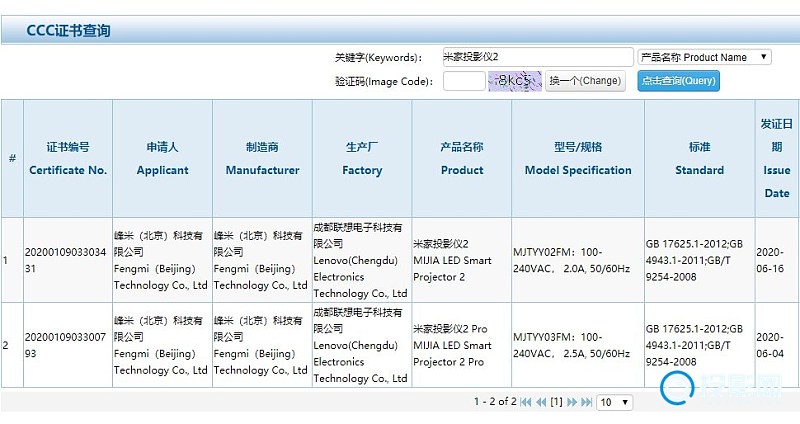
Task: Click the blue Query button
Action: pos(679,81)
